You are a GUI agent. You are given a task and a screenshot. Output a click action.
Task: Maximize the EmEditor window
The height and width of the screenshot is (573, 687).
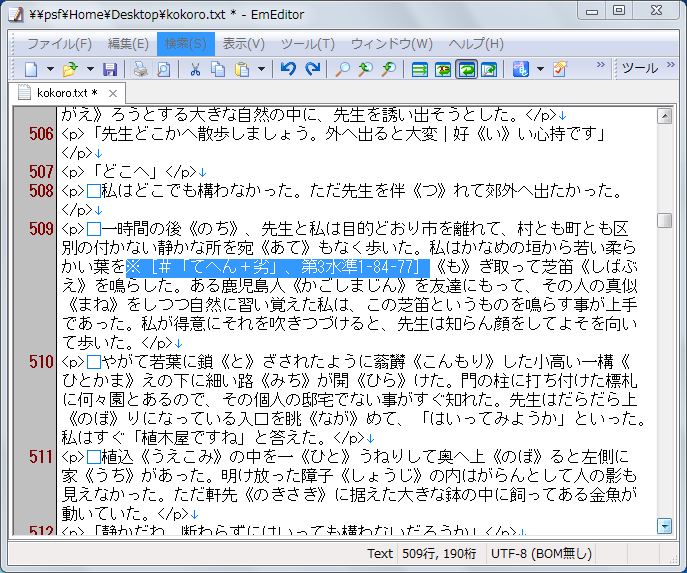point(619,11)
